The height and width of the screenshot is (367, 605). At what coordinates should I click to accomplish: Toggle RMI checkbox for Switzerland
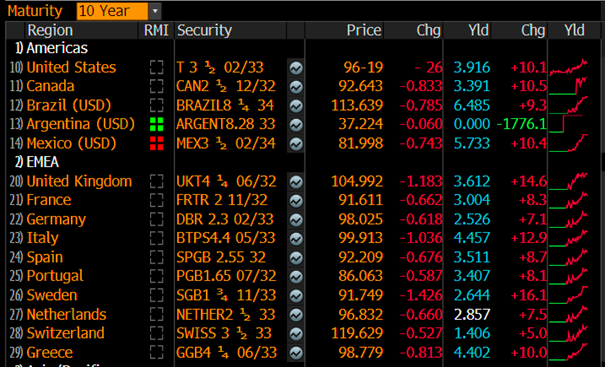pos(156,333)
